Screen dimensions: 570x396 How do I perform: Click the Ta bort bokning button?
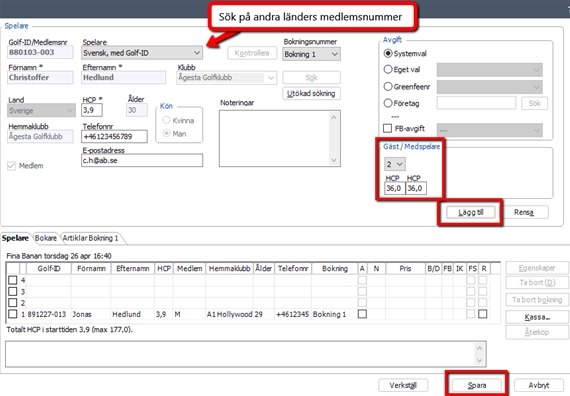pyautogui.click(x=537, y=300)
